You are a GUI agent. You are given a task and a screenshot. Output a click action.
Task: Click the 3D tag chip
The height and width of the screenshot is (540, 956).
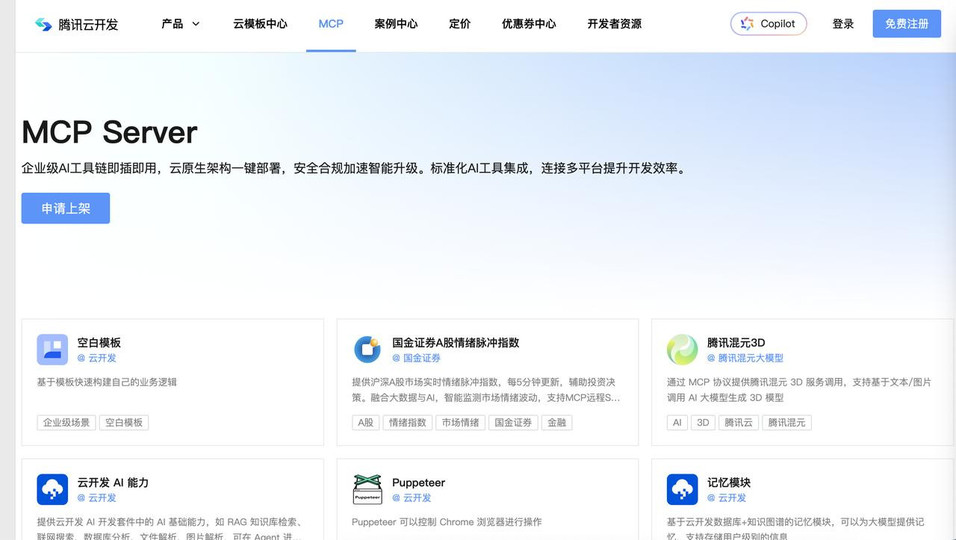[703, 422]
